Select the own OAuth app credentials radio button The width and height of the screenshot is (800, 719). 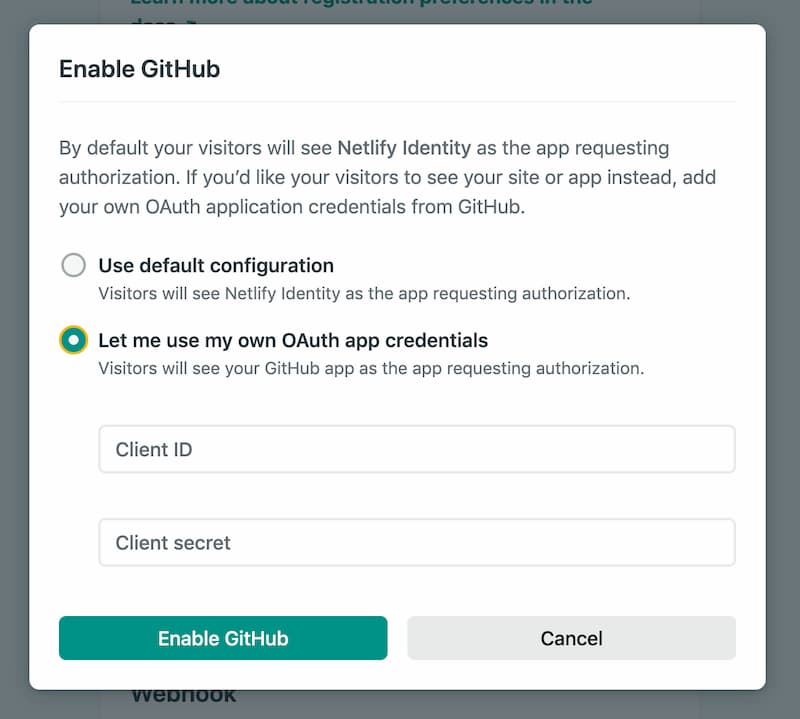73,340
